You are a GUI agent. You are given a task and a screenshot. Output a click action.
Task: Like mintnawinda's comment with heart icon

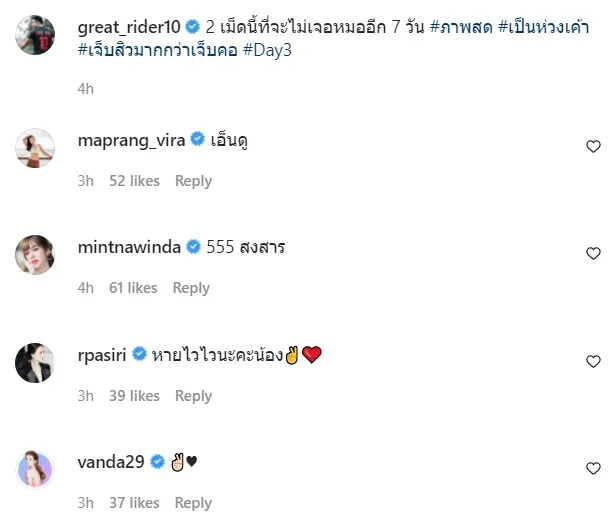[593, 254]
